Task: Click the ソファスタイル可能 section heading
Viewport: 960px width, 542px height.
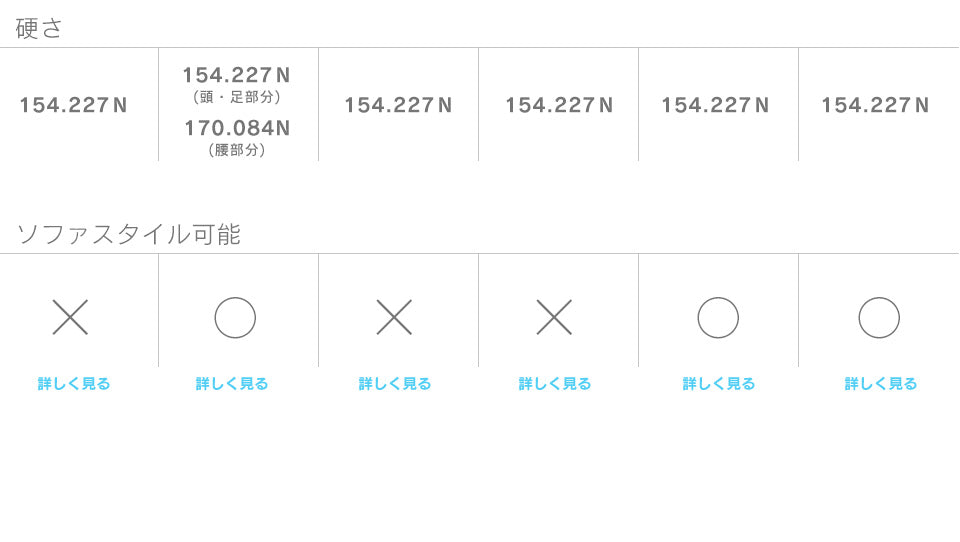Action: 129,234
